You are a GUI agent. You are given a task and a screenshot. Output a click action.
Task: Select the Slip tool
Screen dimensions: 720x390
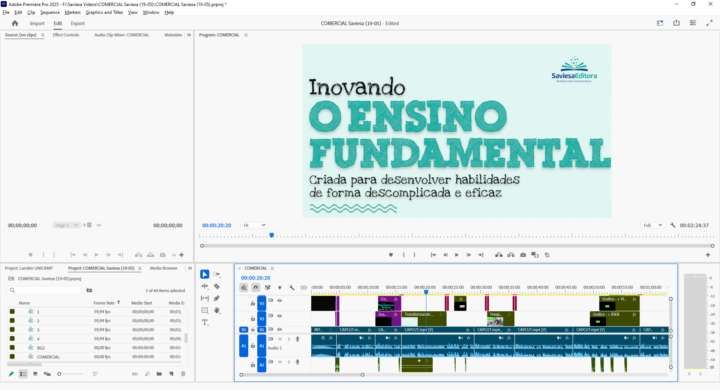point(205,298)
